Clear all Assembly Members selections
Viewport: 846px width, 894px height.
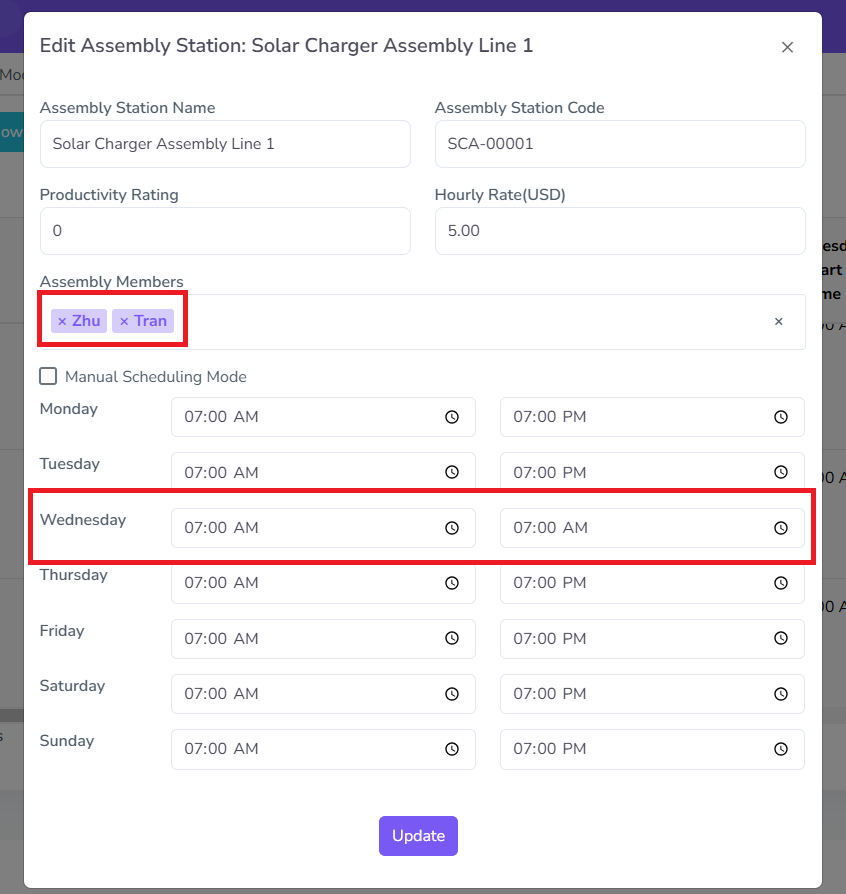point(778,322)
